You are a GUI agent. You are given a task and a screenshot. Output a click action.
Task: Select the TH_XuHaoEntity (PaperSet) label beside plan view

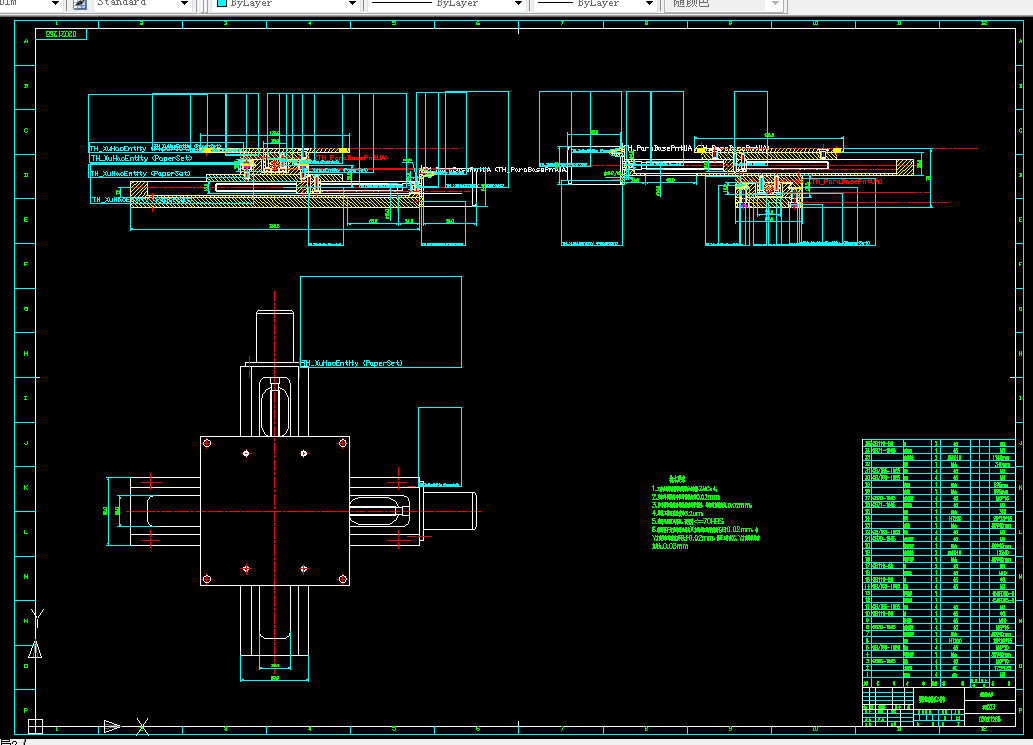352,363
